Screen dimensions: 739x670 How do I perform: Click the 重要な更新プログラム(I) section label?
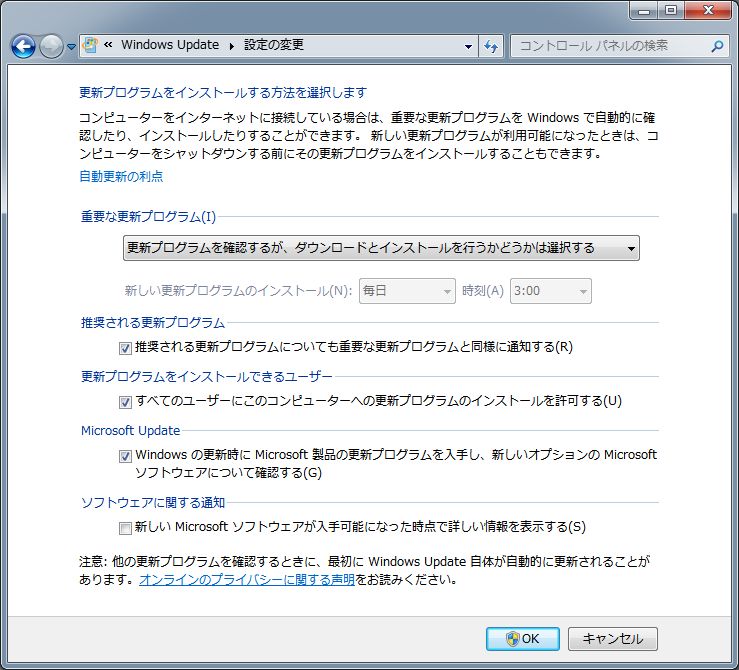click(x=148, y=217)
